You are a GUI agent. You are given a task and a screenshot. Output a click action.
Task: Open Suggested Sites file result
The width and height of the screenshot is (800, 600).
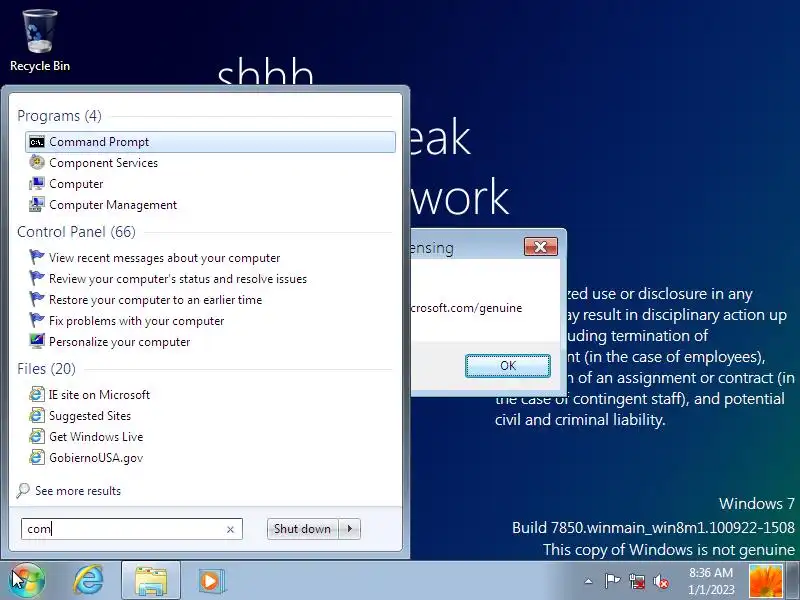pyautogui.click(x=90, y=415)
